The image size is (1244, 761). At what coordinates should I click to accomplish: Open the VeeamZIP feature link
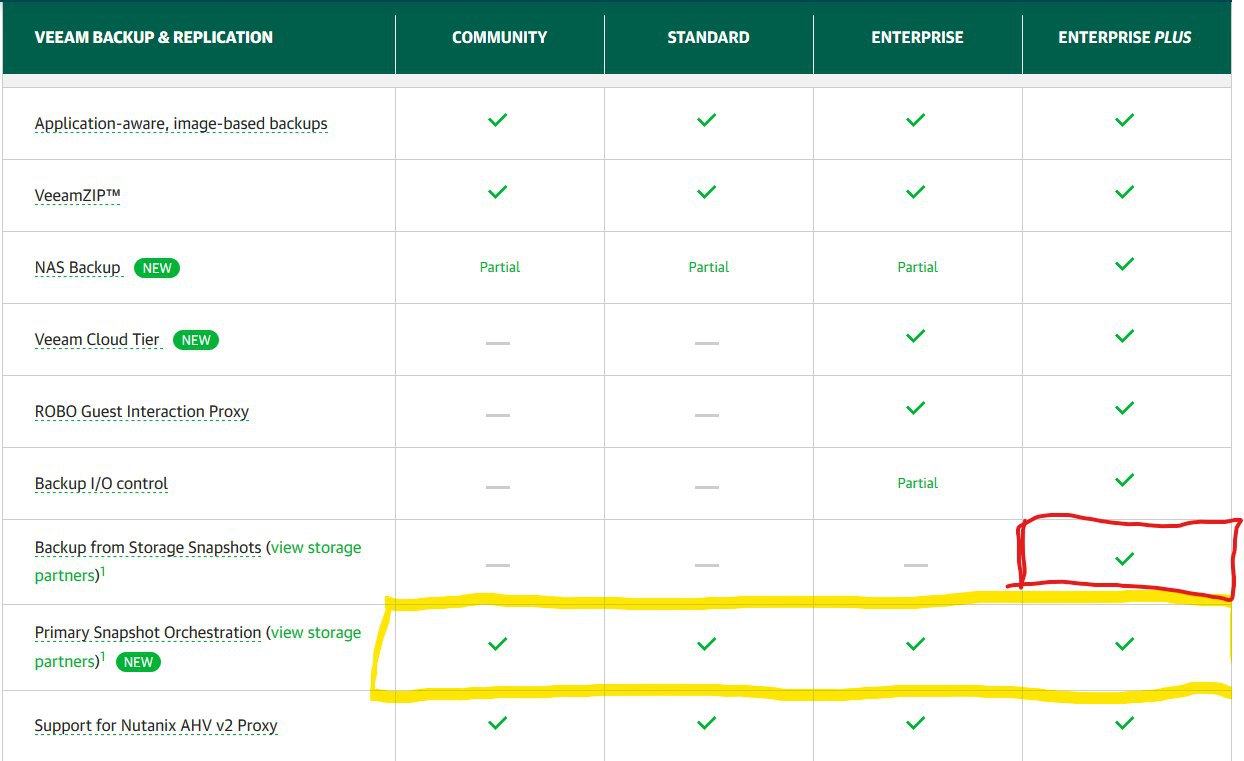pos(77,196)
